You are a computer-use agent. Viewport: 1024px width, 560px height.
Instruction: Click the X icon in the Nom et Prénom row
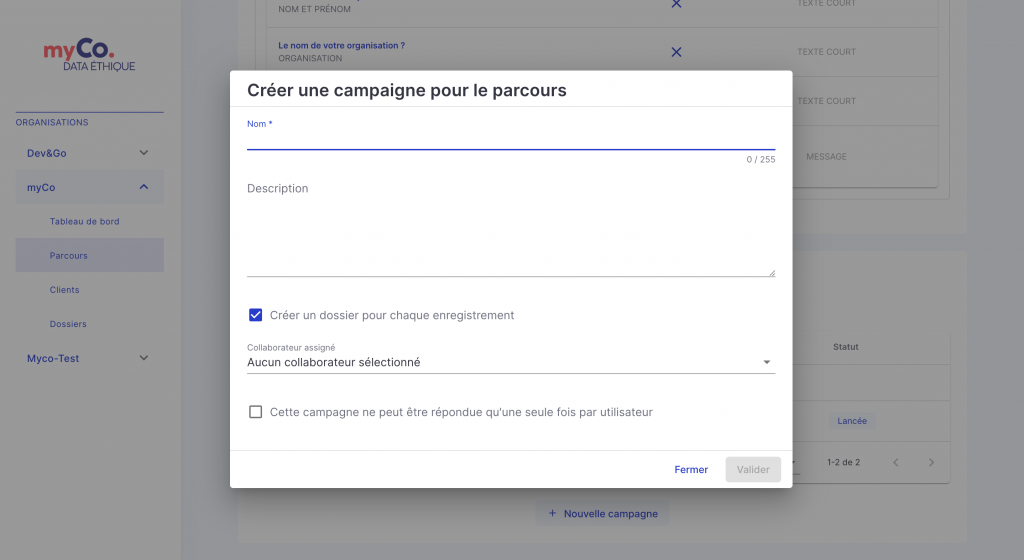[x=676, y=3]
